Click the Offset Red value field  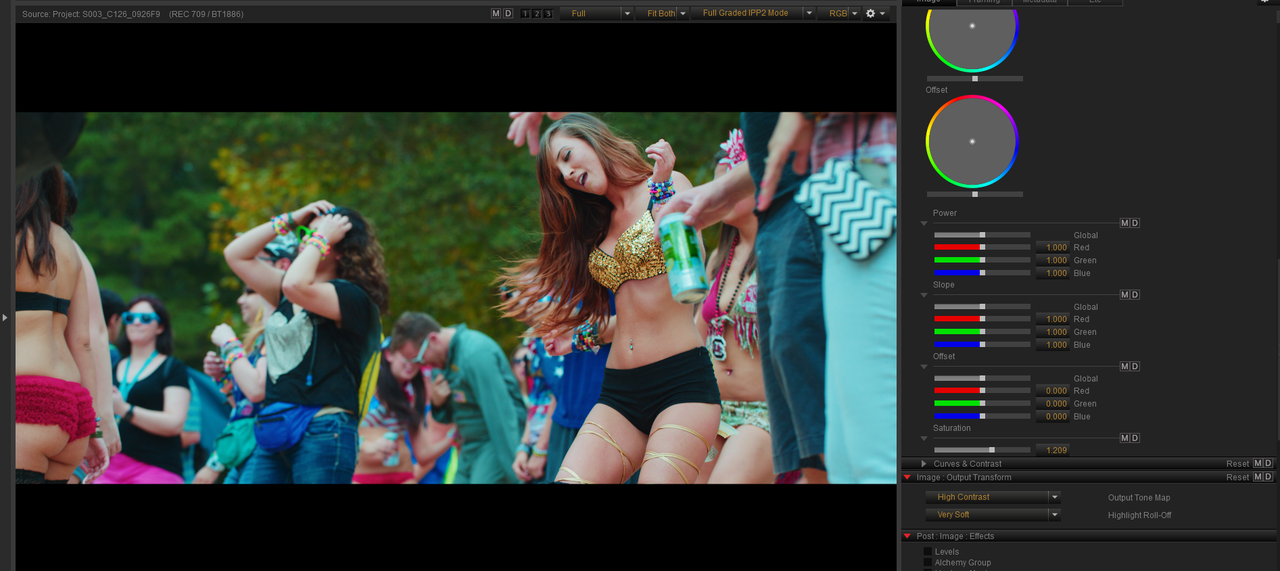tap(1052, 392)
